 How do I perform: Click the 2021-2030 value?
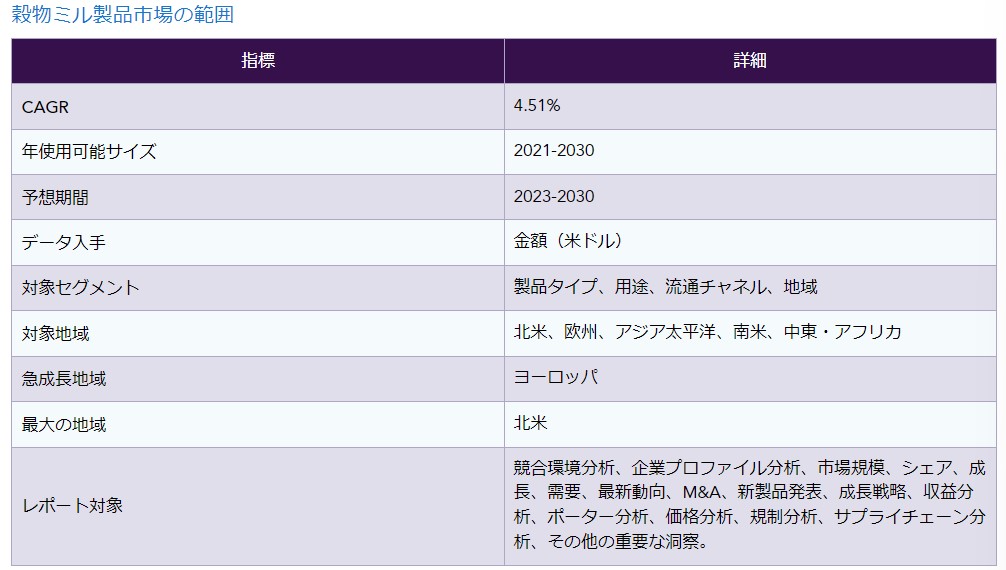tap(554, 150)
